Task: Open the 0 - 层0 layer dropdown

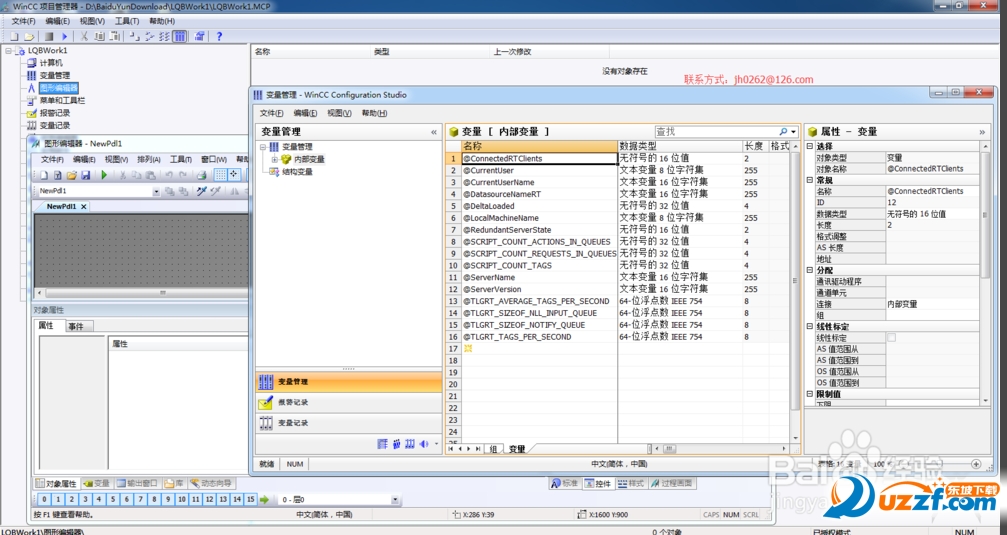Action: click(x=395, y=500)
